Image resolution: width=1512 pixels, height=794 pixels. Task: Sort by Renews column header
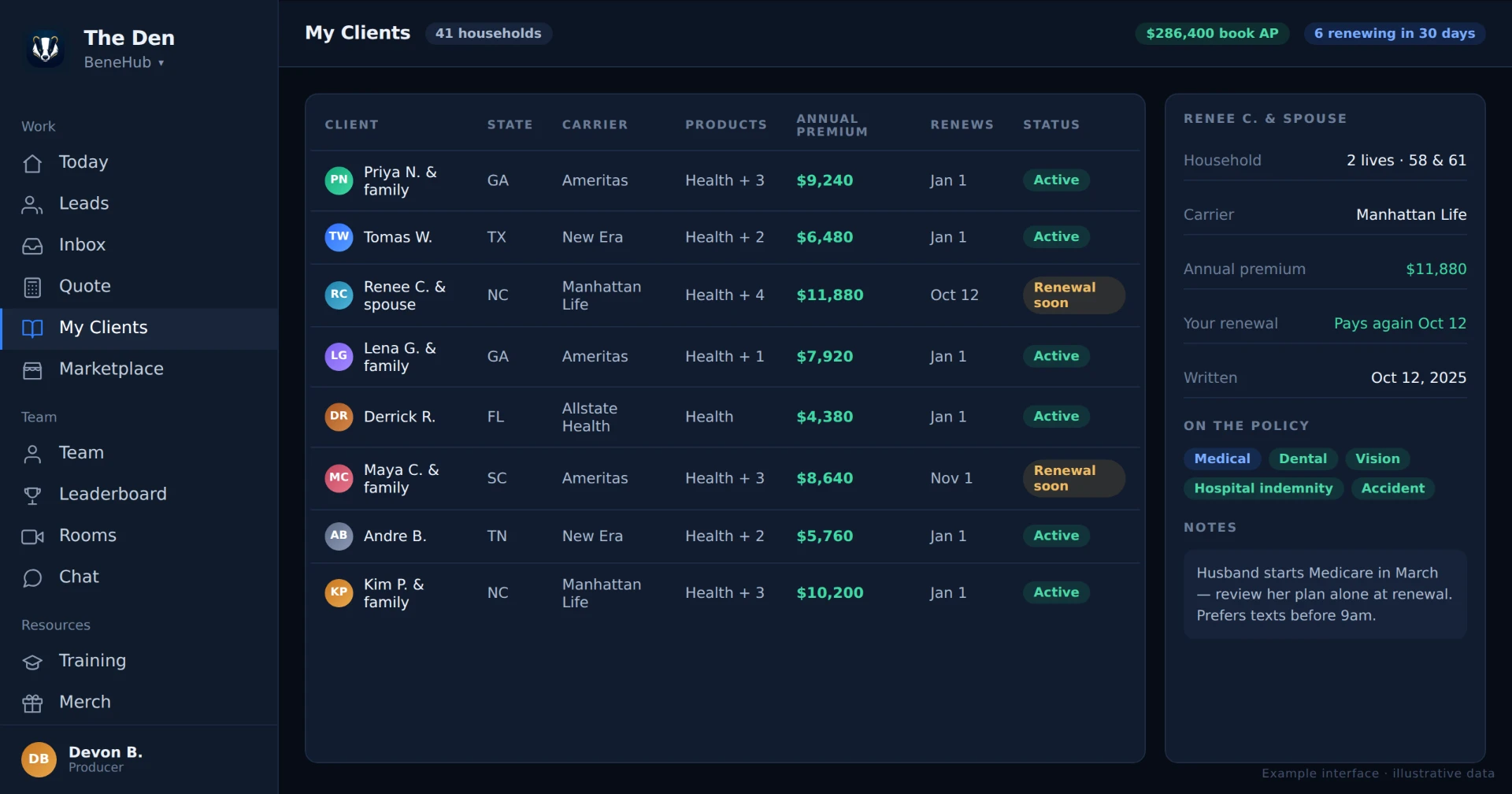point(962,124)
